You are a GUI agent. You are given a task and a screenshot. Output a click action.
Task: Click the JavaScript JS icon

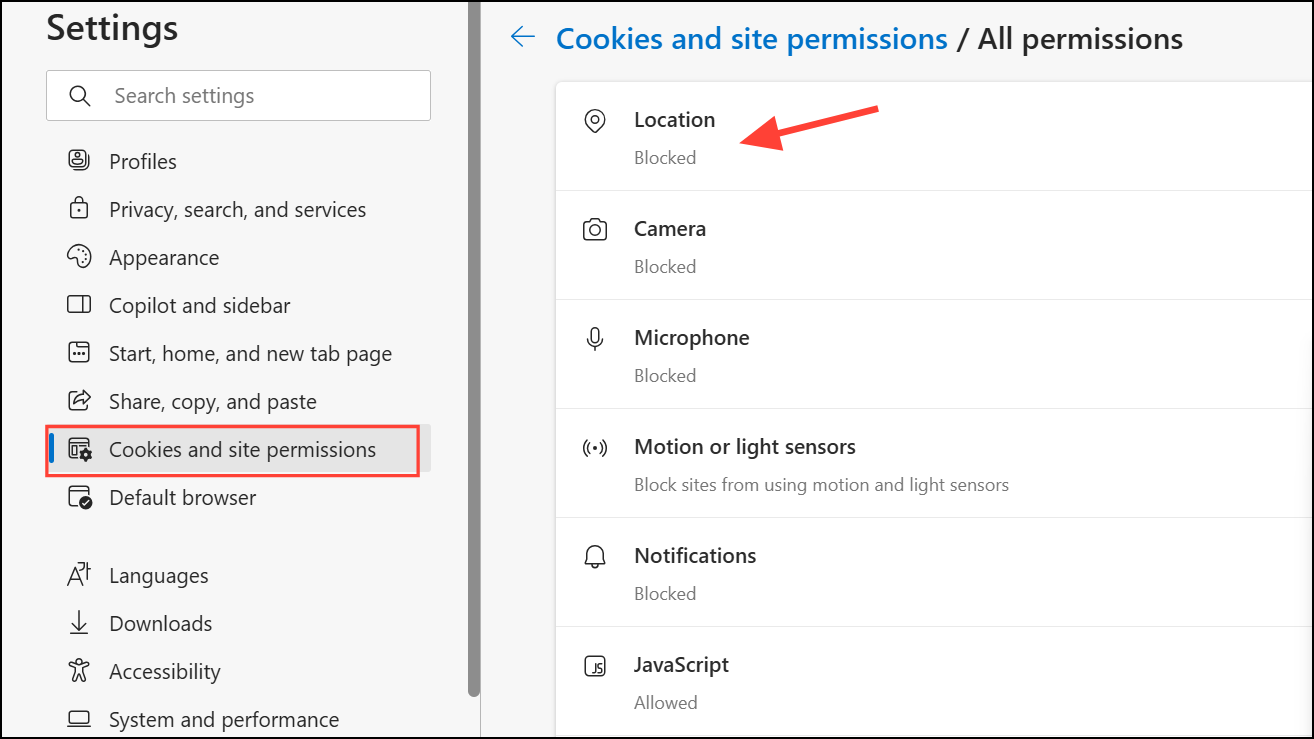coord(595,666)
